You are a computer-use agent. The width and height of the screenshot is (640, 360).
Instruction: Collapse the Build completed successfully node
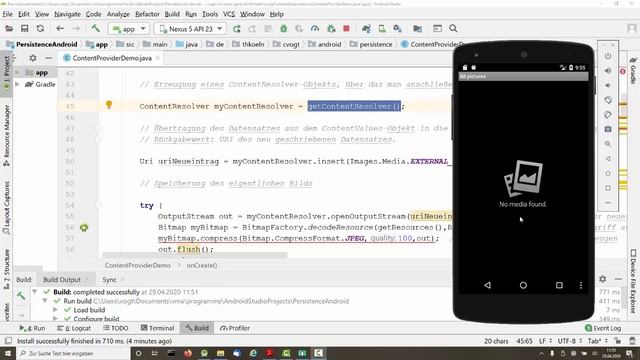[35, 292]
